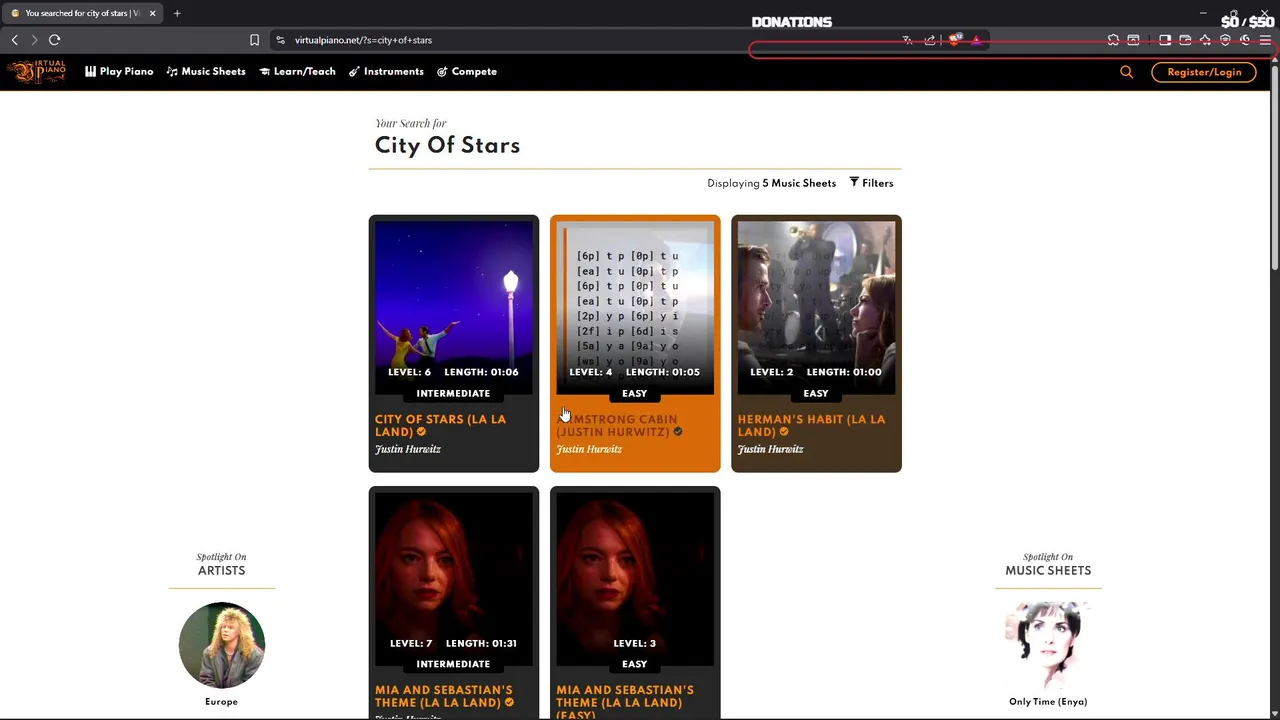Close the 'You searched for city of stars' tab
The height and width of the screenshot is (720, 1280).
[152, 13]
